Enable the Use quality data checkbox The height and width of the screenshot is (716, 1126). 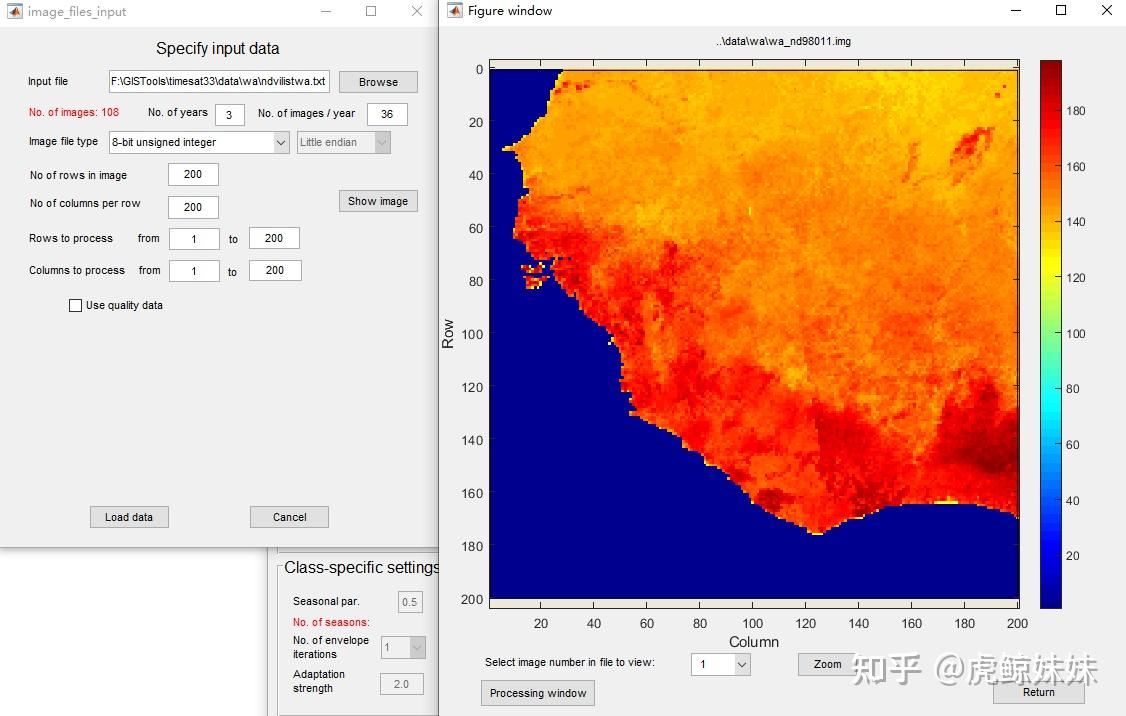click(x=75, y=306)
